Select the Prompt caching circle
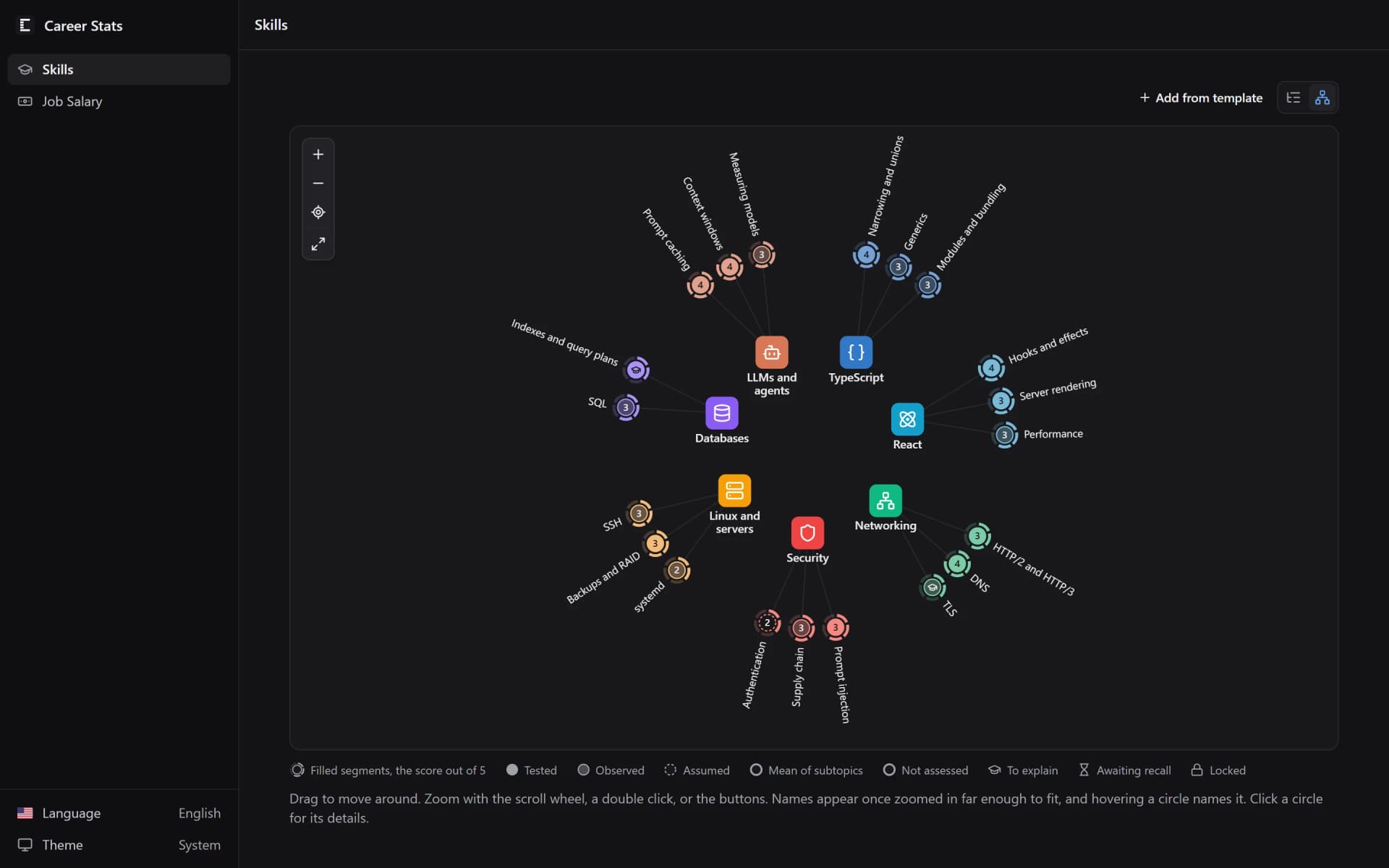The image size is (1389, 868). tap(700, 285)
